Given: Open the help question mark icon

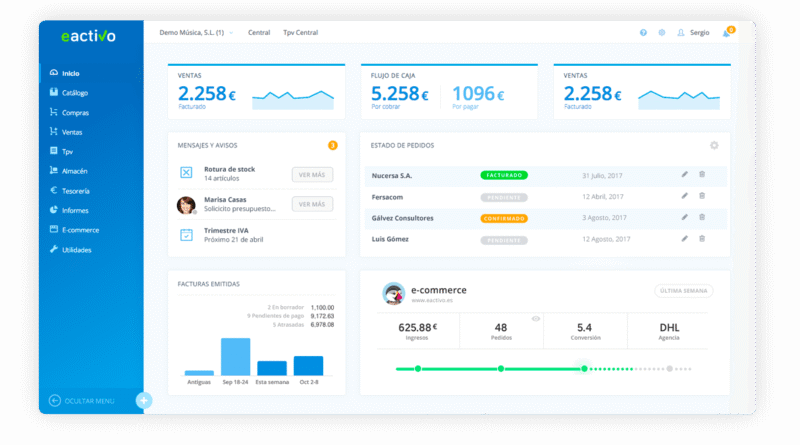Looking at the screenshot, I should [643, 32].
